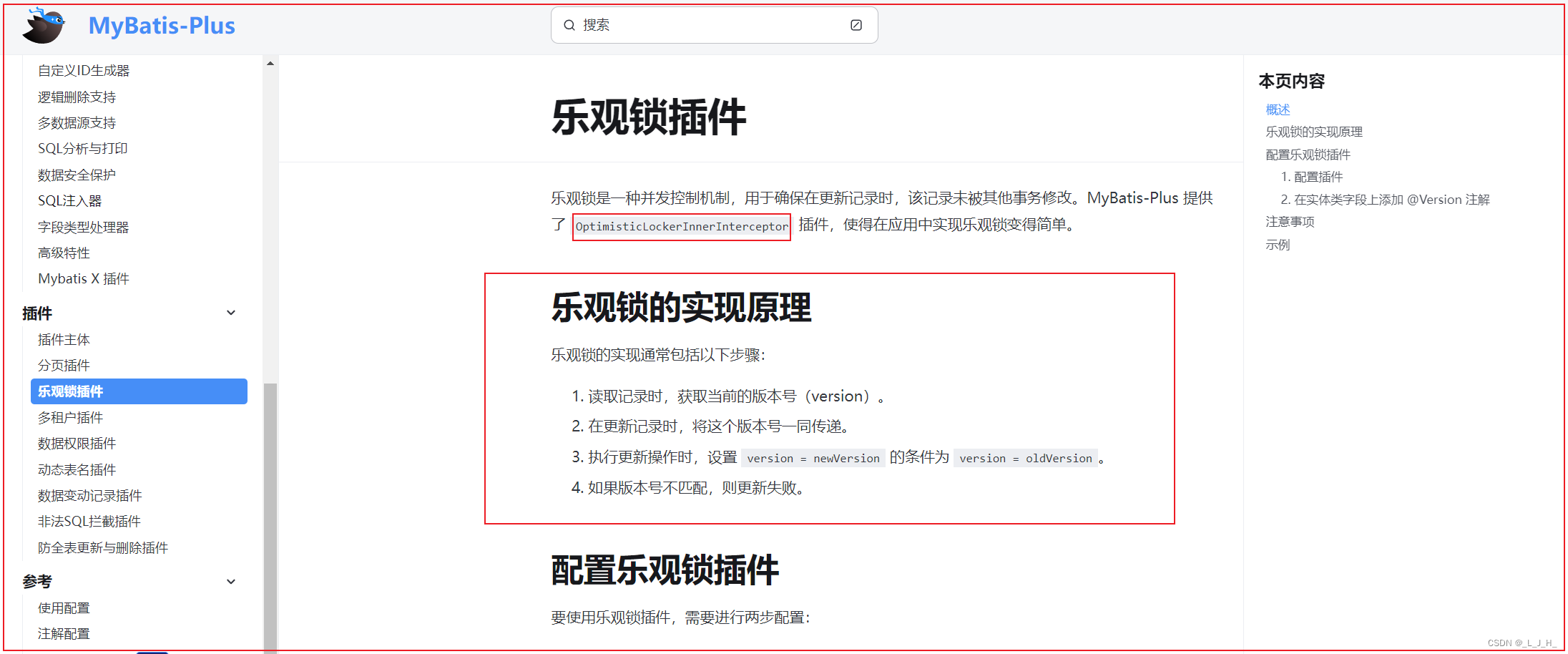Screen dimensions: 1568x654
Task: Open 数据变动记录插件 in sidebar
Action: click(x=89, y=496)
